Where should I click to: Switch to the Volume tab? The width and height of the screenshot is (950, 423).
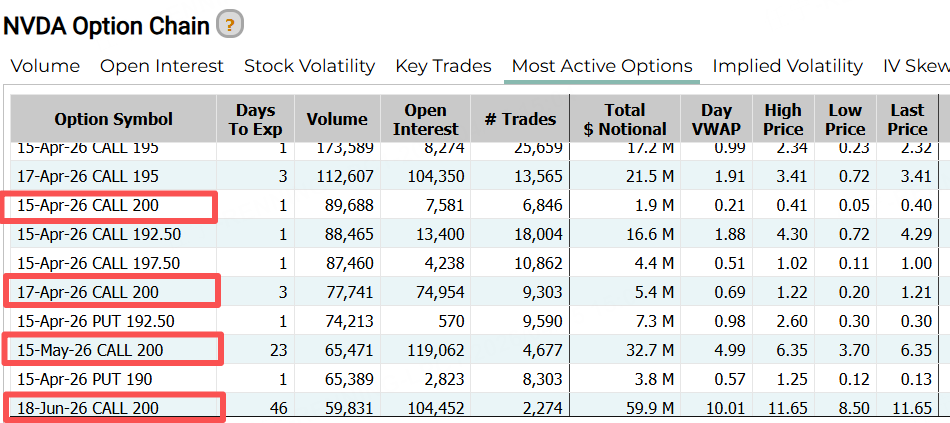tap(45, 66)
